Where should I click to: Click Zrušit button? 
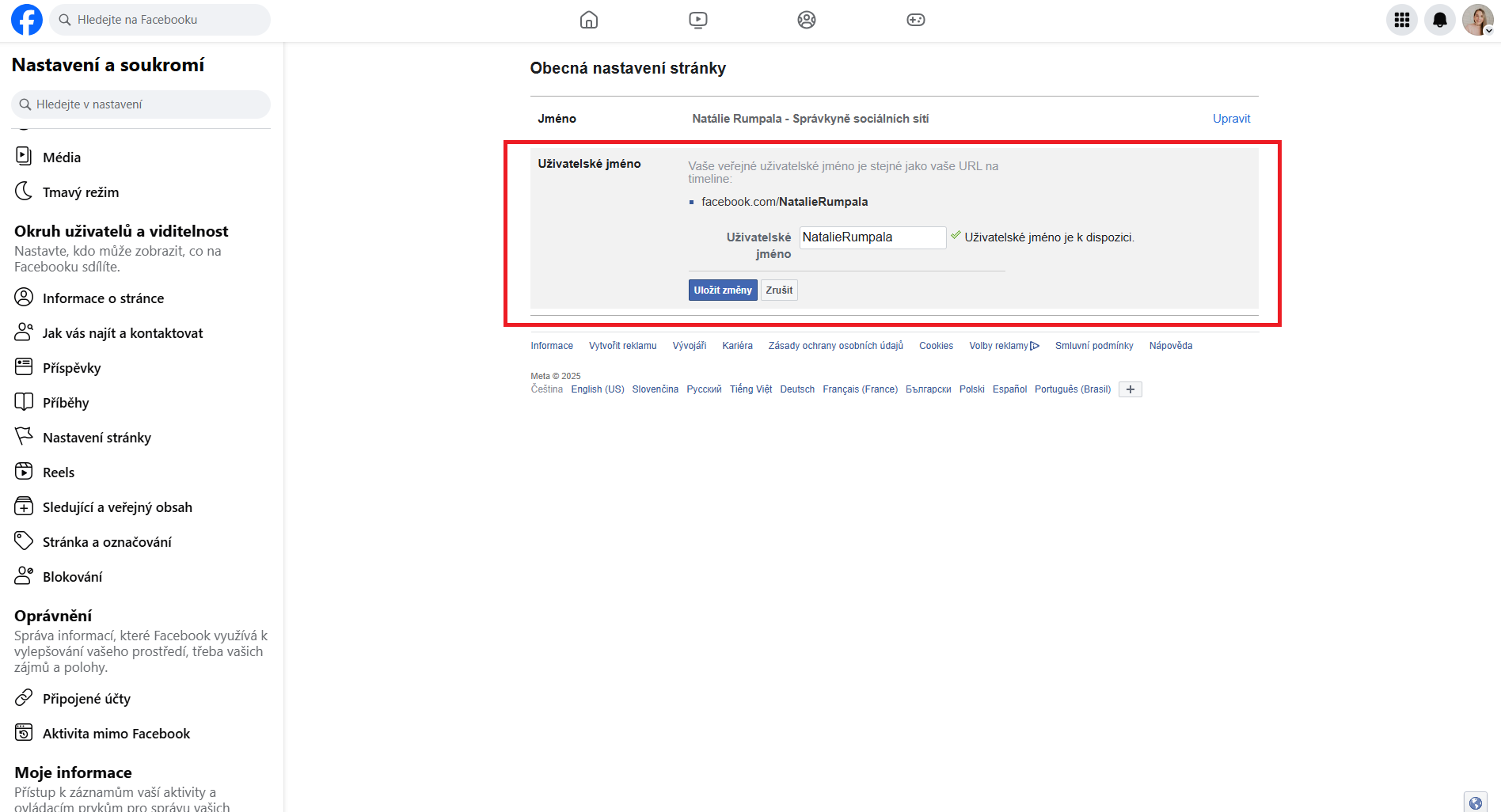[x=779, y=290]
